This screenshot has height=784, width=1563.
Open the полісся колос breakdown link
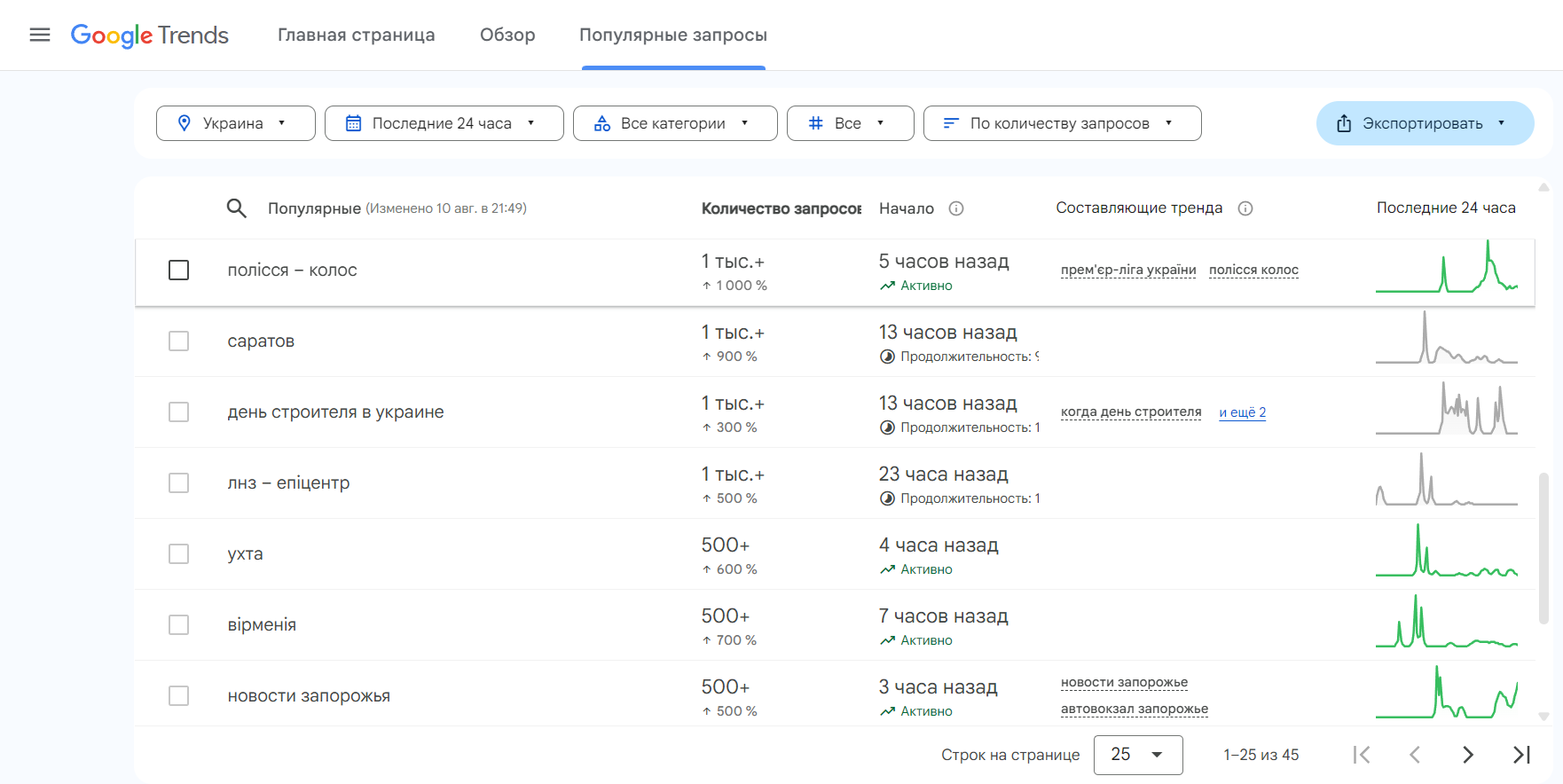click(1253, 270)
